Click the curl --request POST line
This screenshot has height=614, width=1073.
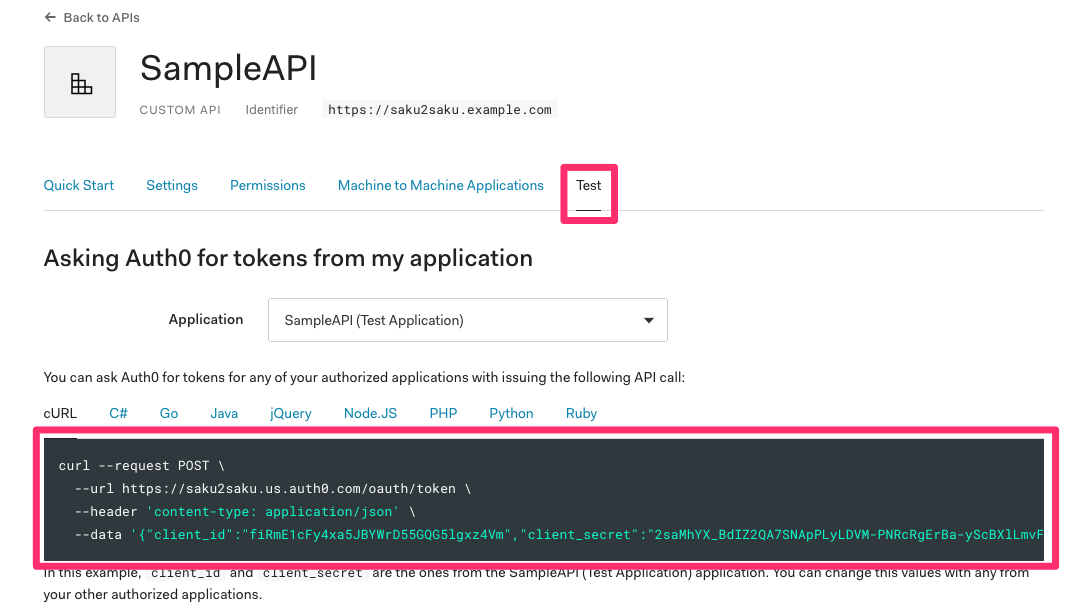[x=142, y=465]
